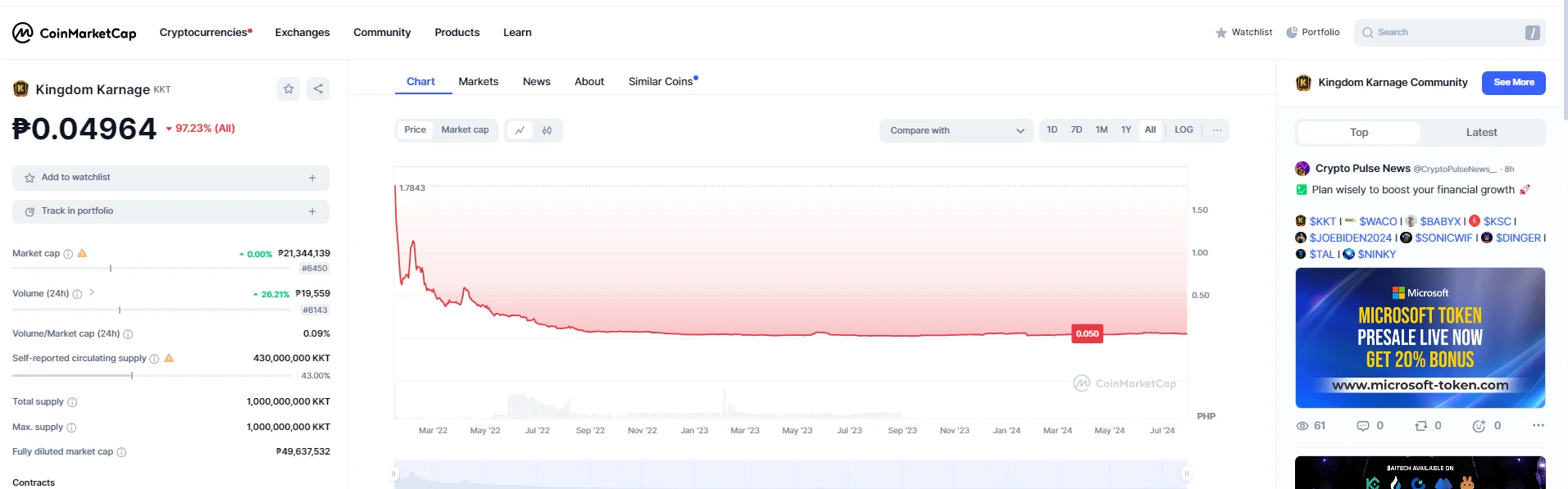Click circulating supply info icon
Screen dimensions: 1568x489
pyautogui.click(x=154, y=359)
